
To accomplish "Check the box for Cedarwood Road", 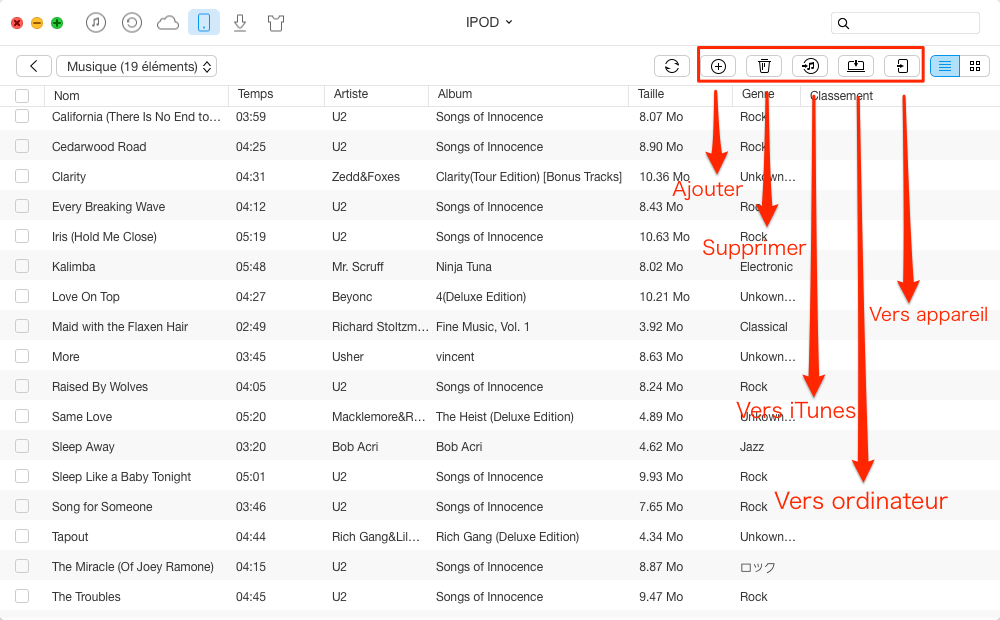I will tap(22, 146).
